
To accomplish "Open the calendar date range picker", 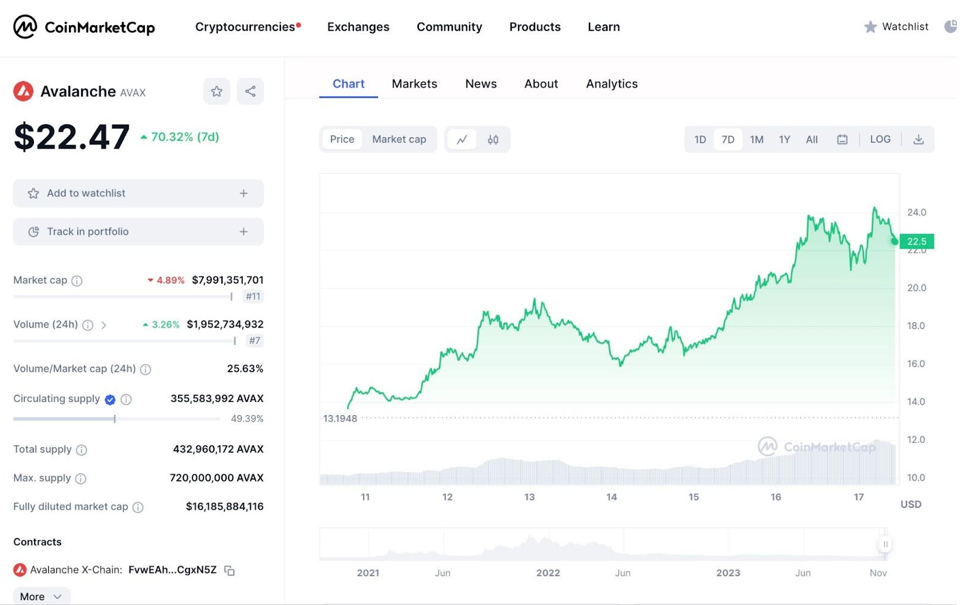I will pos(842,140).
